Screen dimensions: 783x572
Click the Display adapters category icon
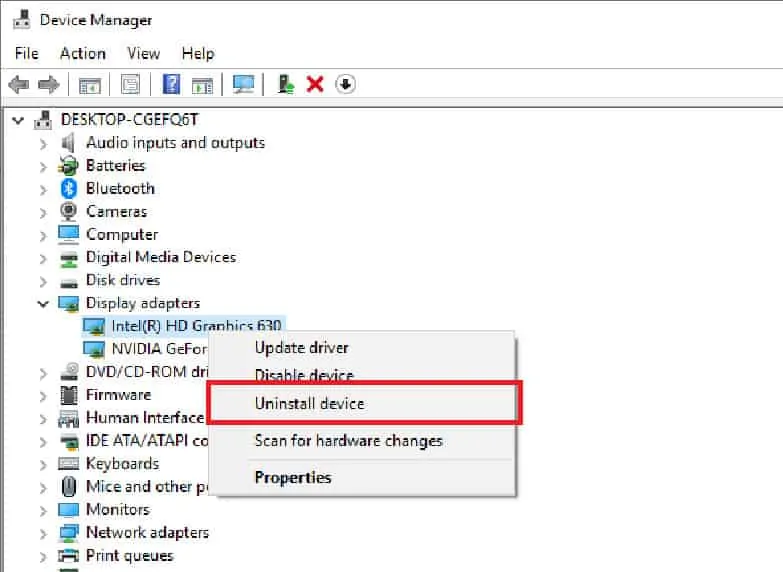pos(68,303)
